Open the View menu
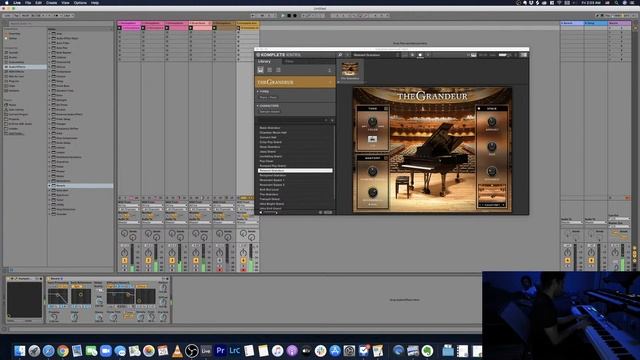Image resolution: width=640 pixels, height=360 pixels. [65, 2]
